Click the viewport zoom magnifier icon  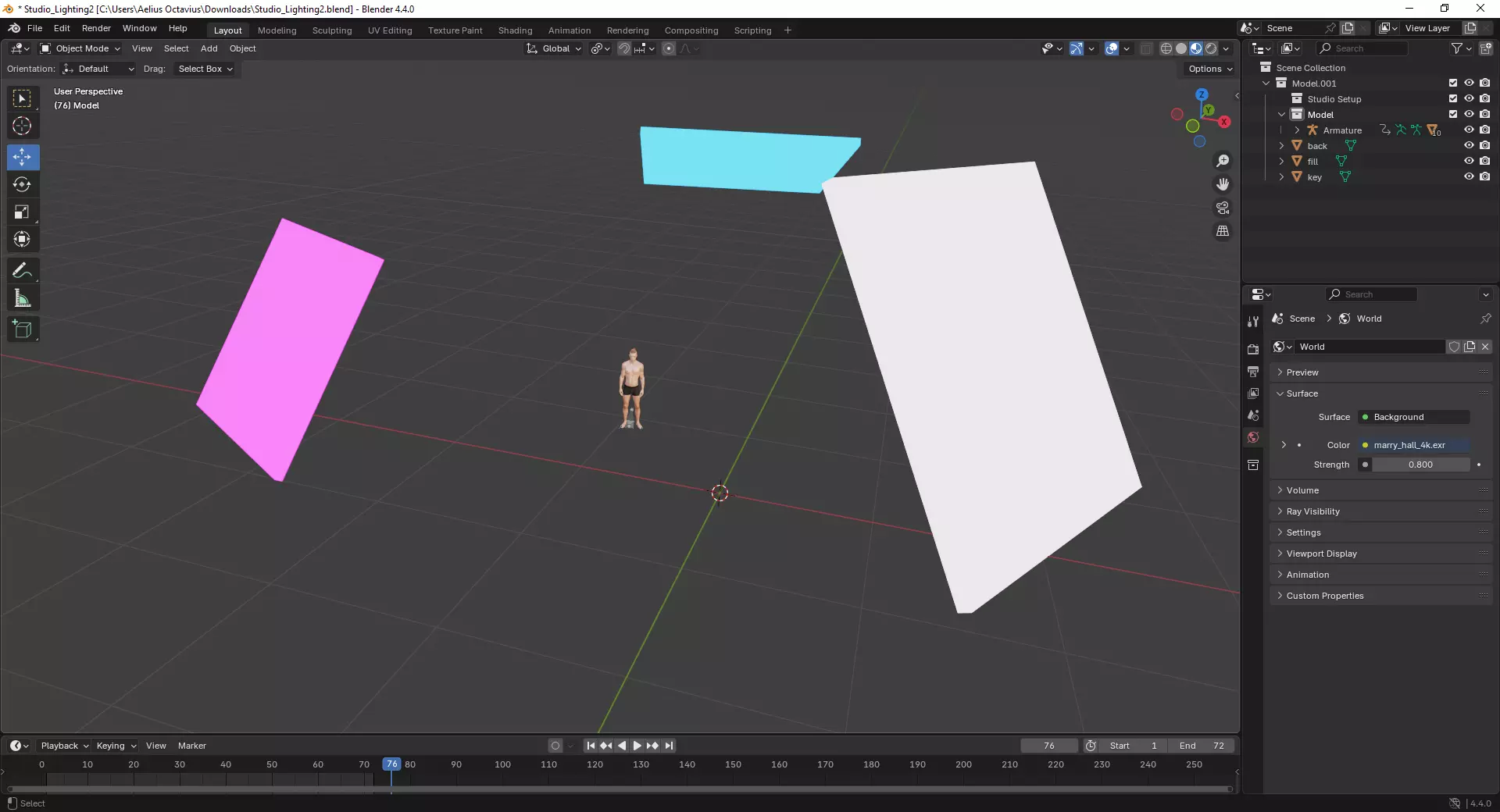click(1223, 161)
